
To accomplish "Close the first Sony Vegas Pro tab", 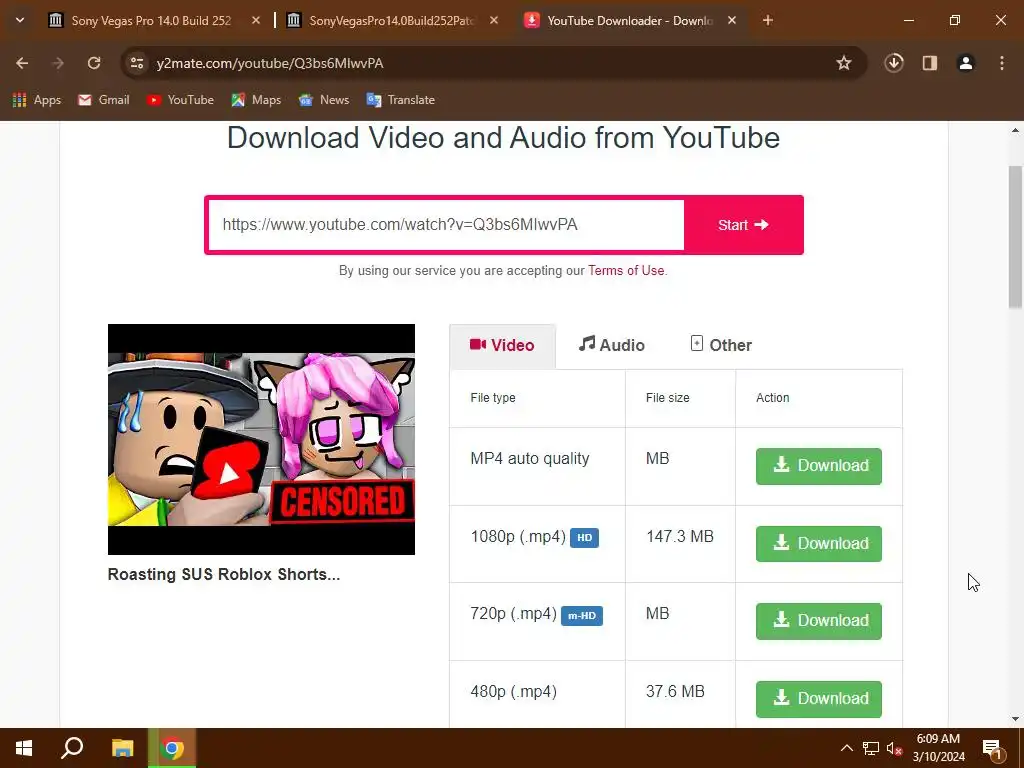I will (x=256, y=21).
